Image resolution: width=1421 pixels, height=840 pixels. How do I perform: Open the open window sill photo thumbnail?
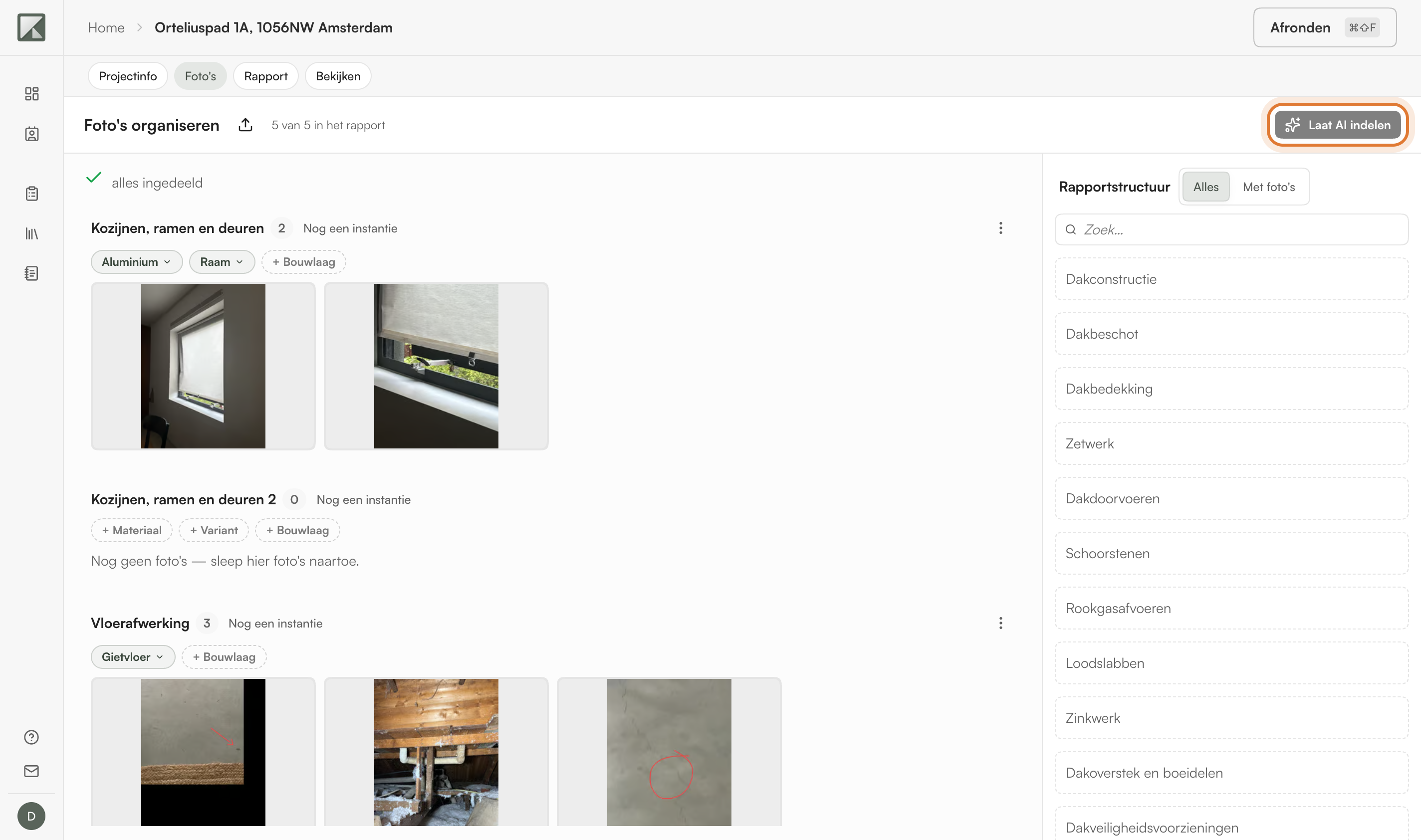tap(436, 366)
